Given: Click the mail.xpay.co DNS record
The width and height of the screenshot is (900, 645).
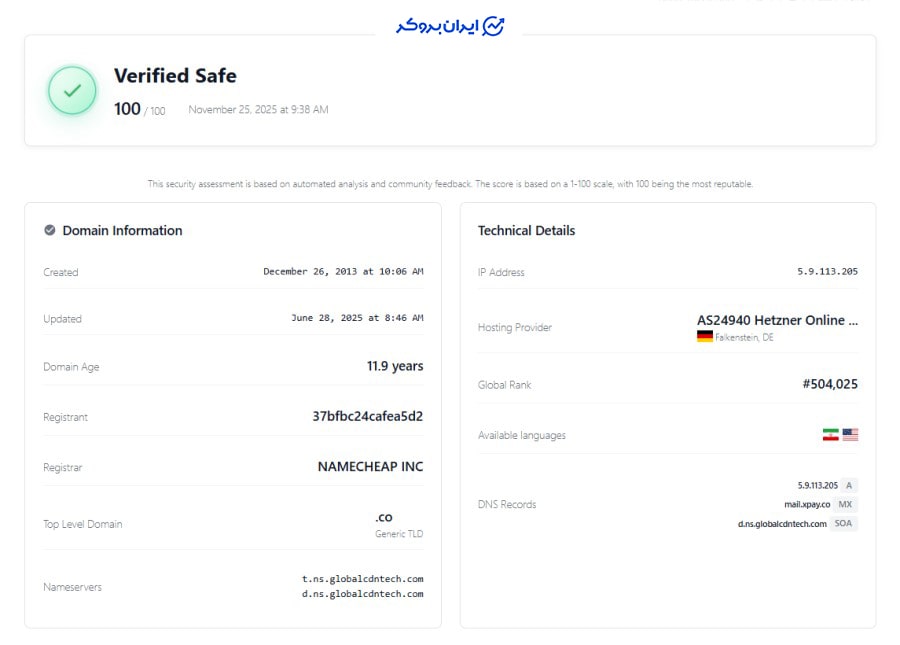Looking at the screenshot, I should (x=807, y=504).
